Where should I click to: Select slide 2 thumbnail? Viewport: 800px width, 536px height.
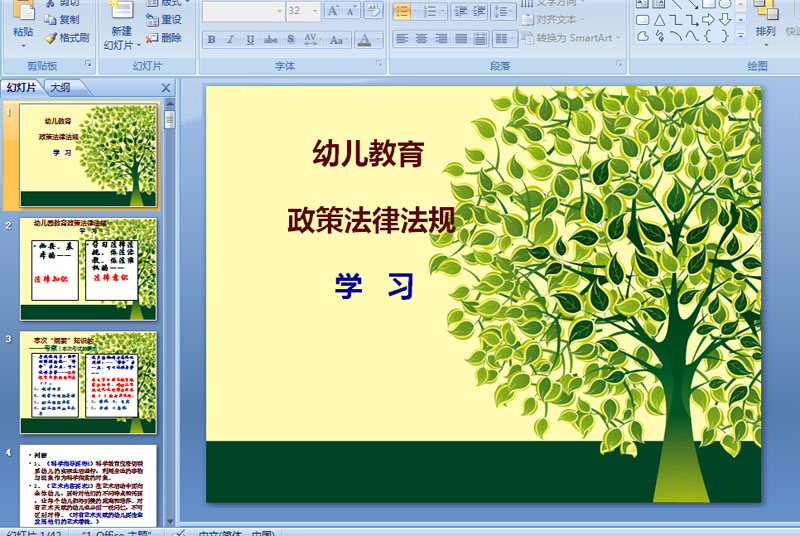[88, 269]
